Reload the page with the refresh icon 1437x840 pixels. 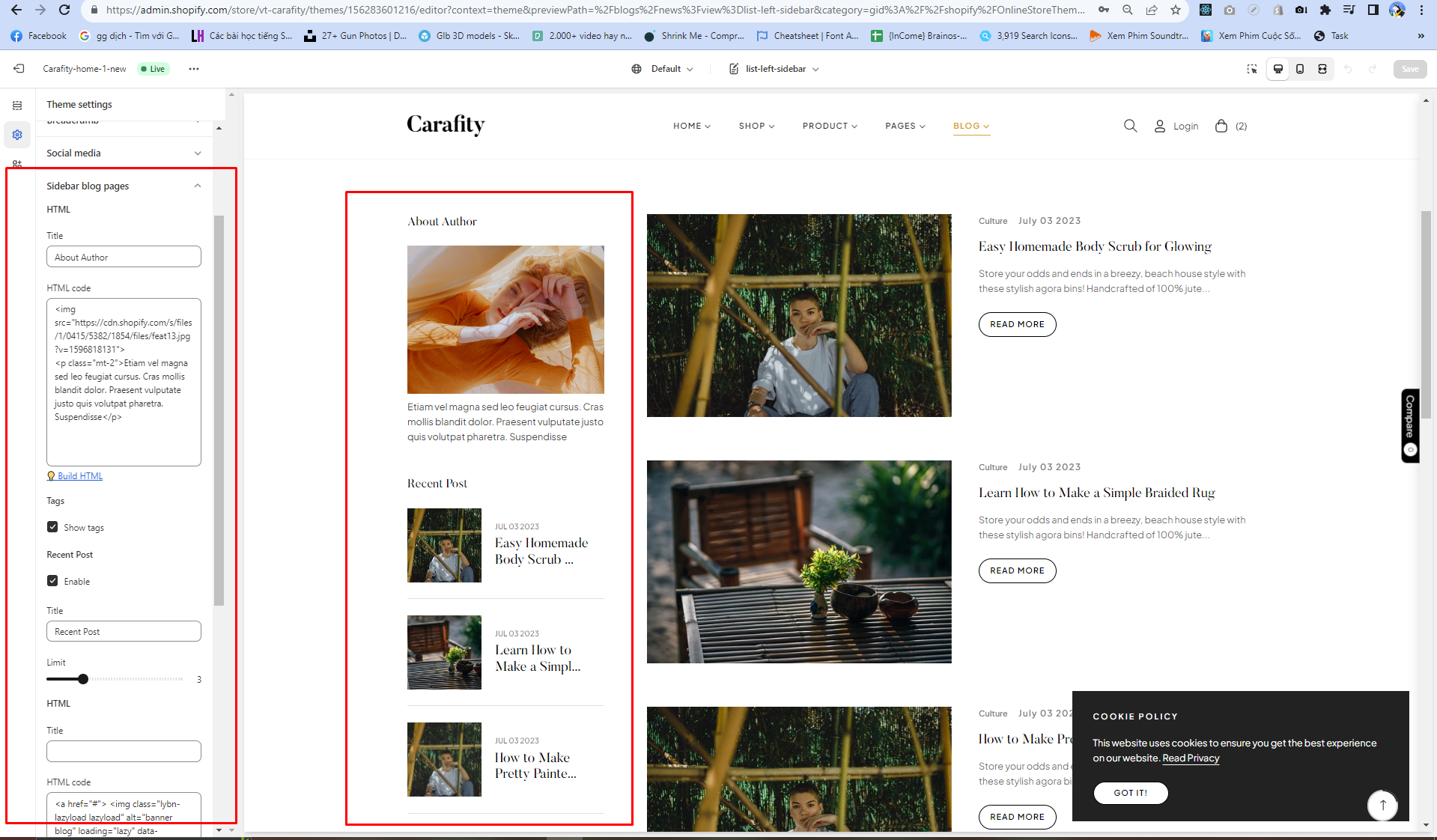pos(64,10)
